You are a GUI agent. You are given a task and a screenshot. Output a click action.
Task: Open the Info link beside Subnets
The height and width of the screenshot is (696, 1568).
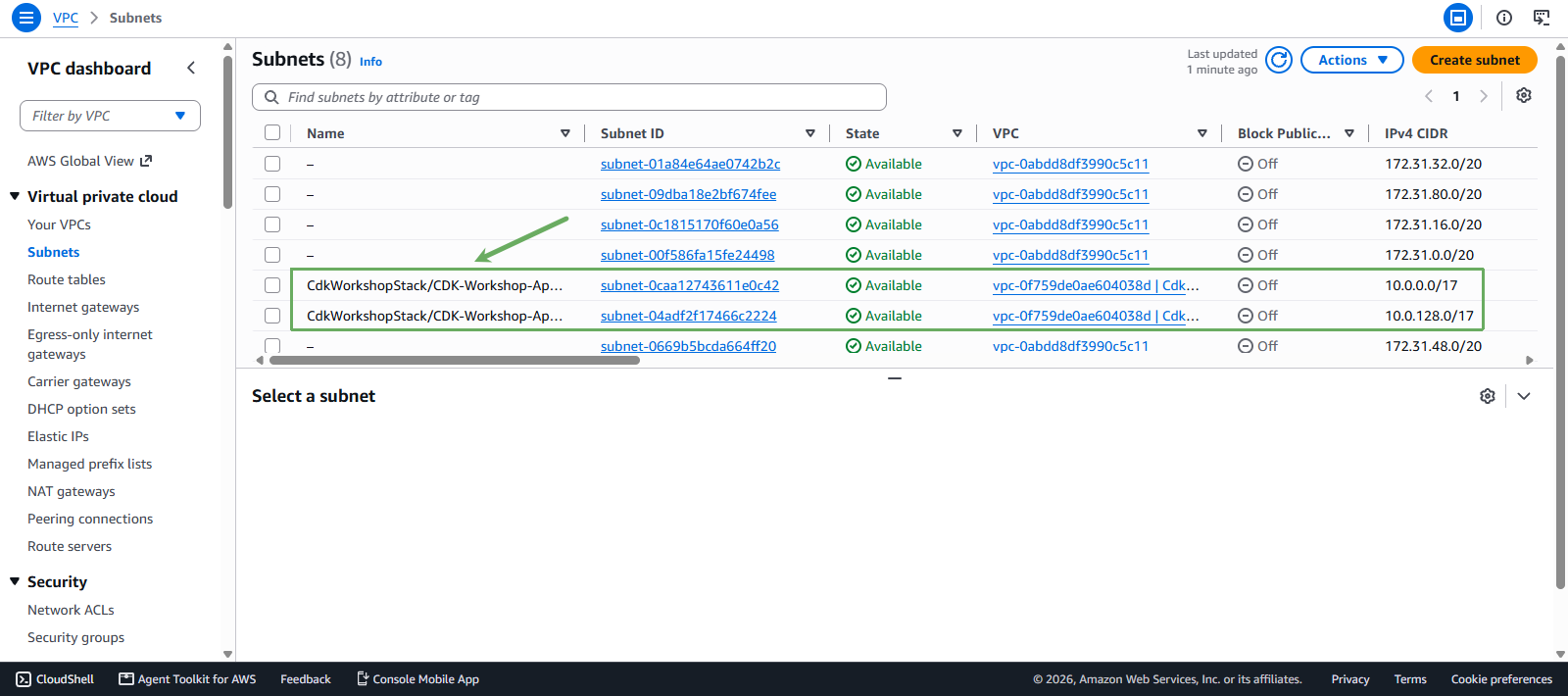pos(370,61)
